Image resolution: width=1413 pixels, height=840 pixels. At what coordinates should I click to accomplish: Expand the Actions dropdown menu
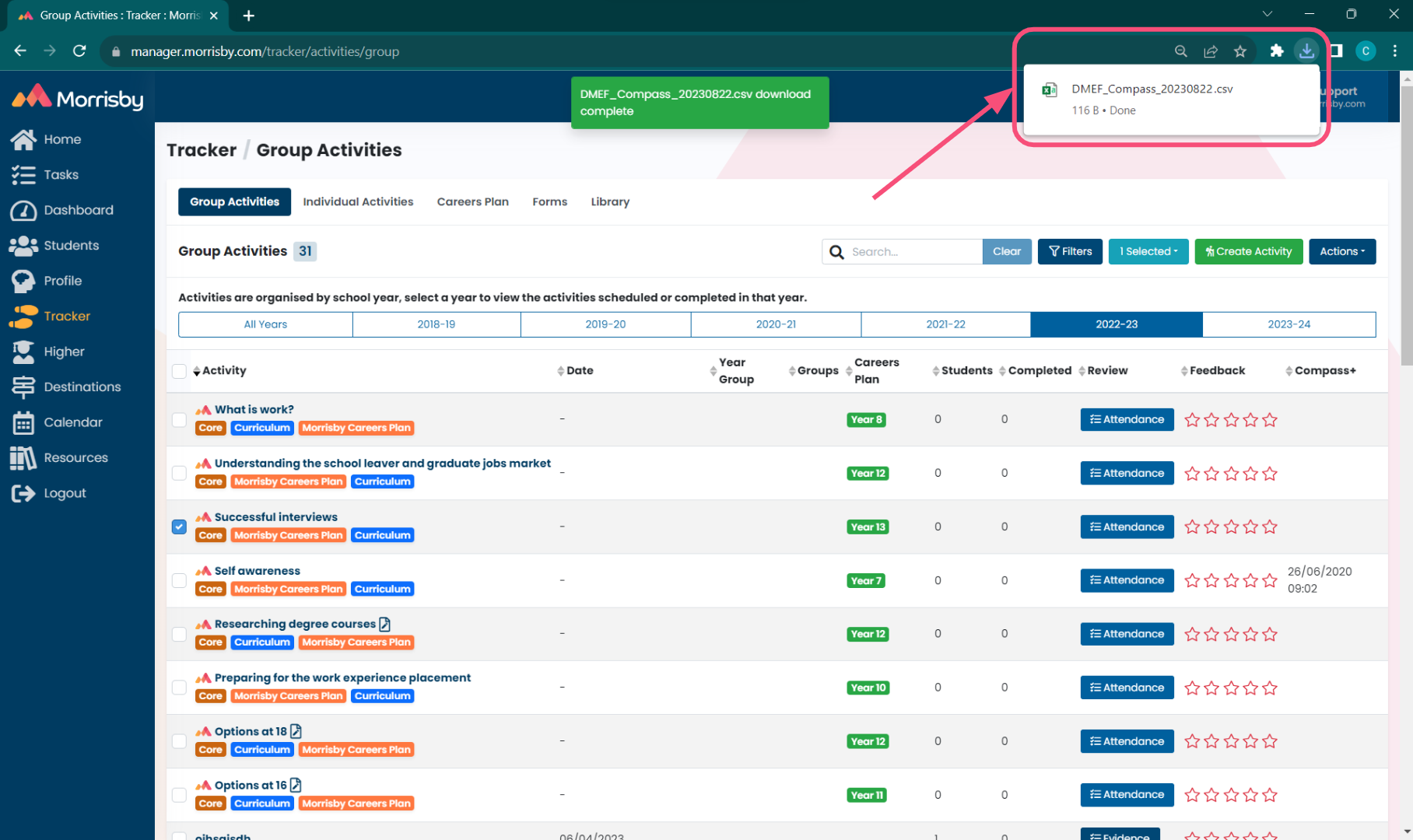1342,251
